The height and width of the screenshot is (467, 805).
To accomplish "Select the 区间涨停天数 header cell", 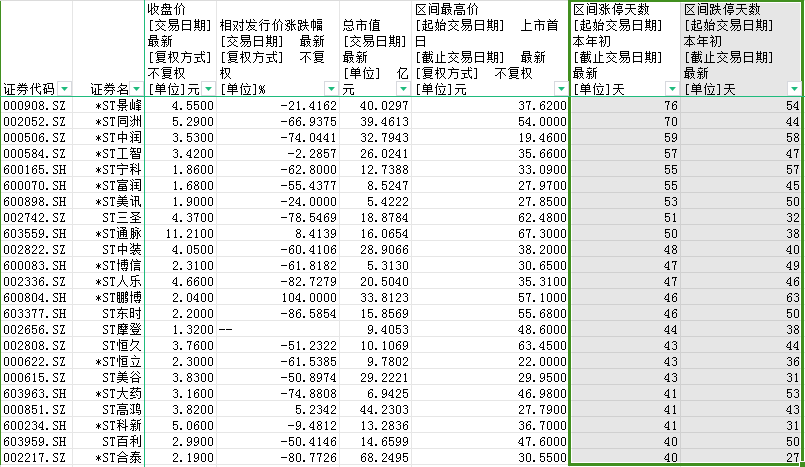I will point(625,49).
